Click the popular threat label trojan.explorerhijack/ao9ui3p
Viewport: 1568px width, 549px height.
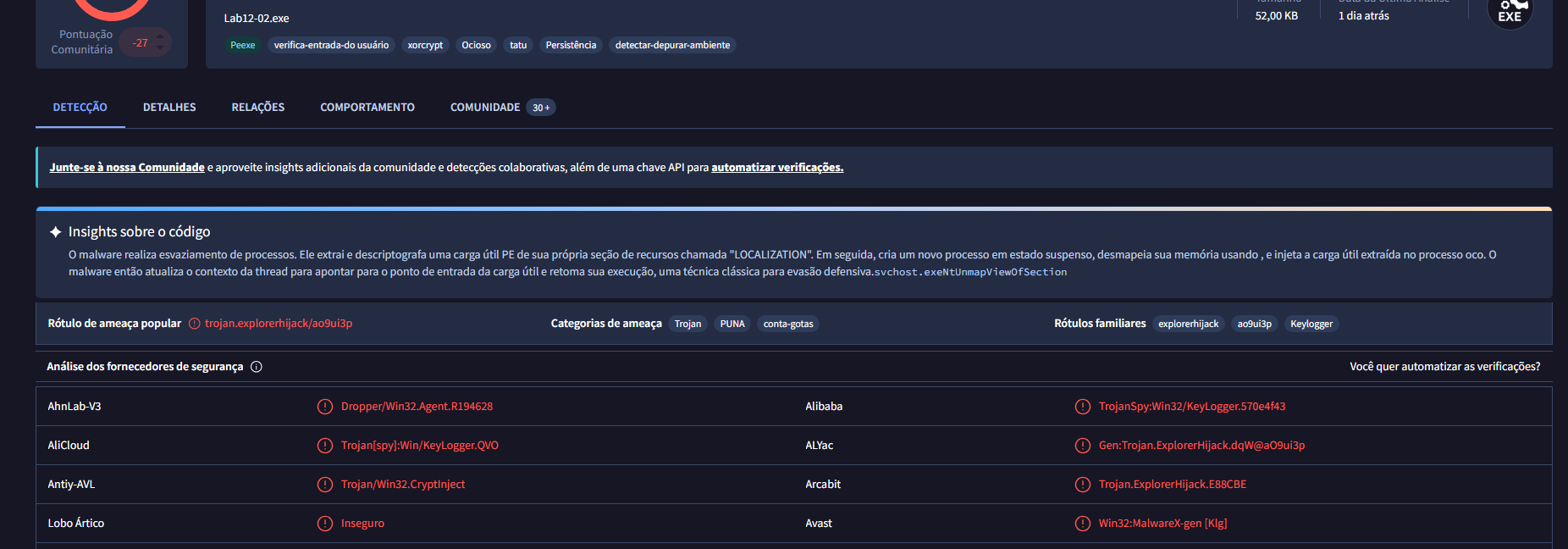click(x=279, y=324)
